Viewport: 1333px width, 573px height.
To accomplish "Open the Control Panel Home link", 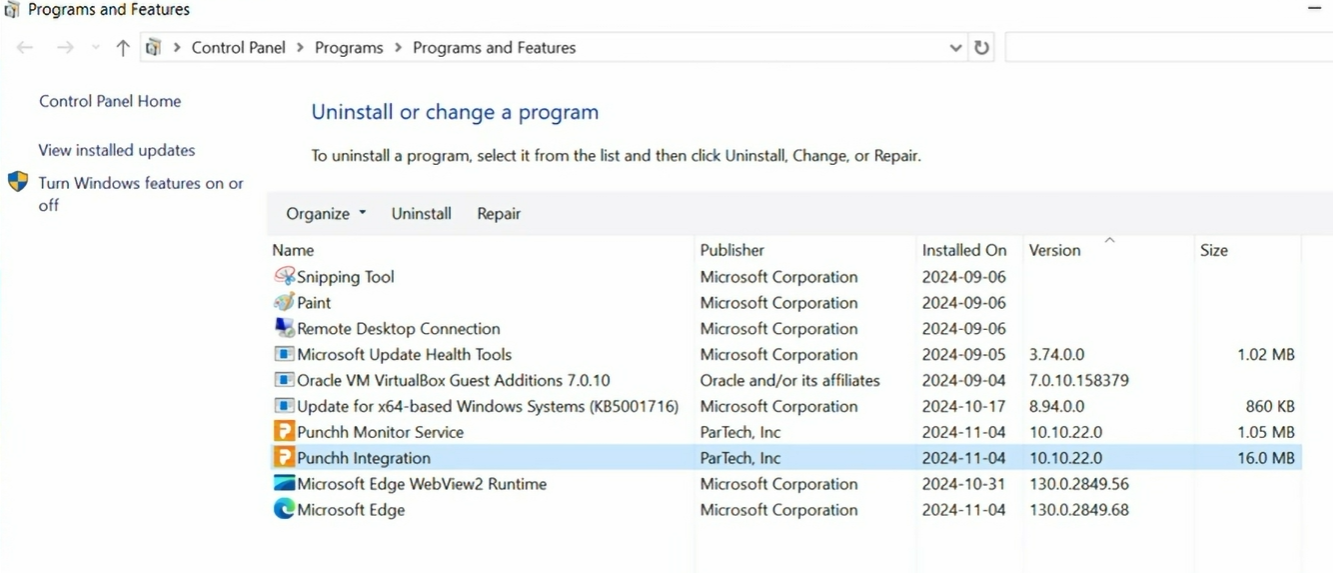I will tap(110, 101).
